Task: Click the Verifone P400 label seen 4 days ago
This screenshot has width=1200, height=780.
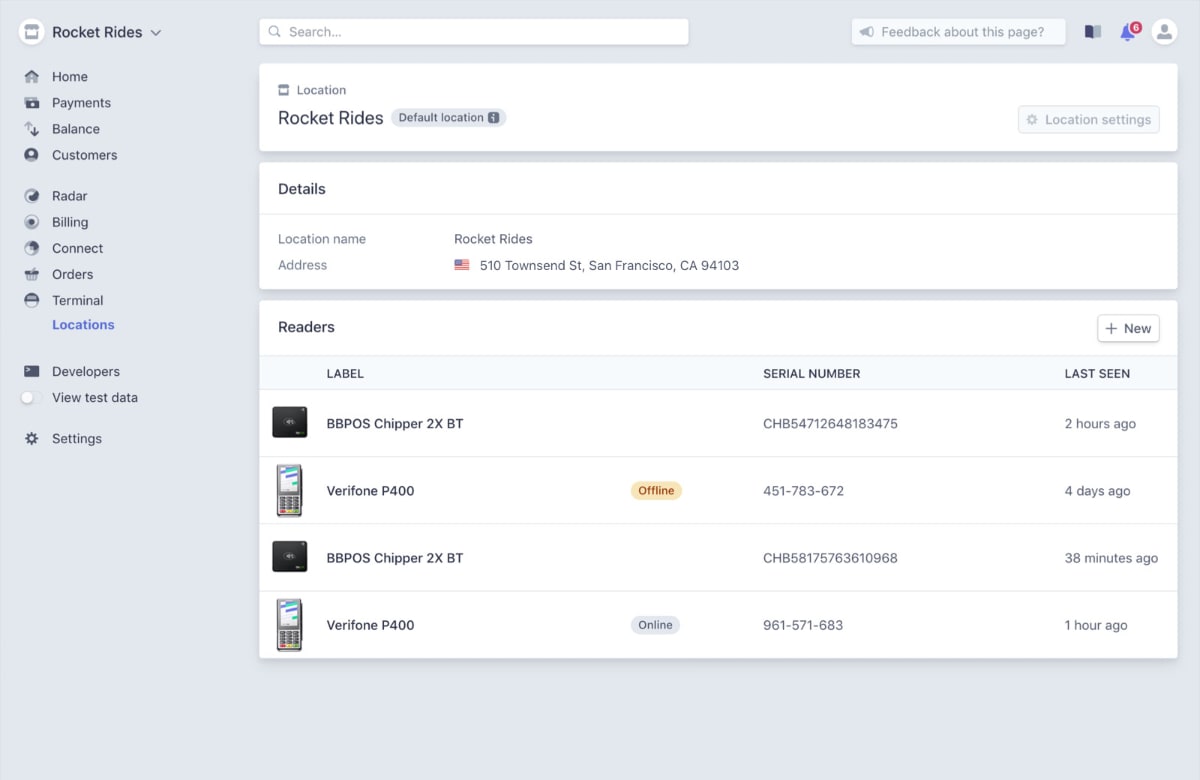Action: (370, 491)
